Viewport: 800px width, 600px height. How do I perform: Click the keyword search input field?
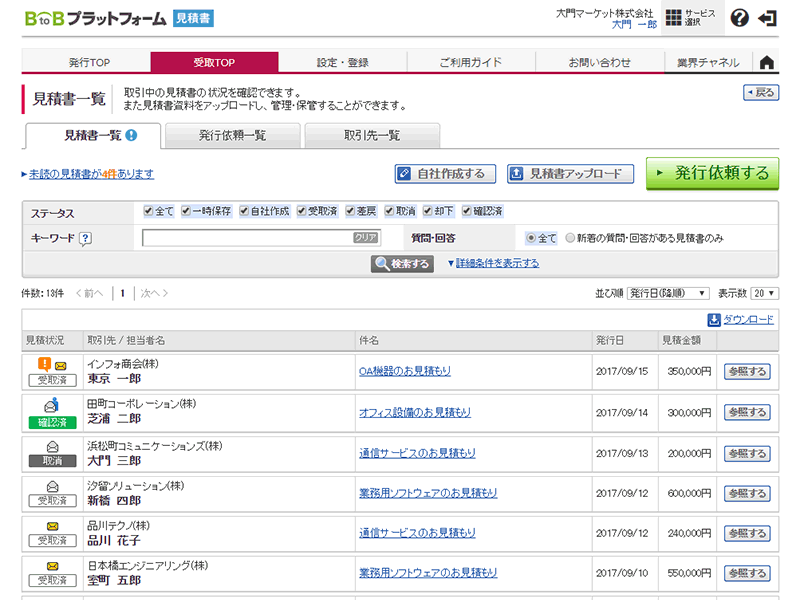click(247, 238)
